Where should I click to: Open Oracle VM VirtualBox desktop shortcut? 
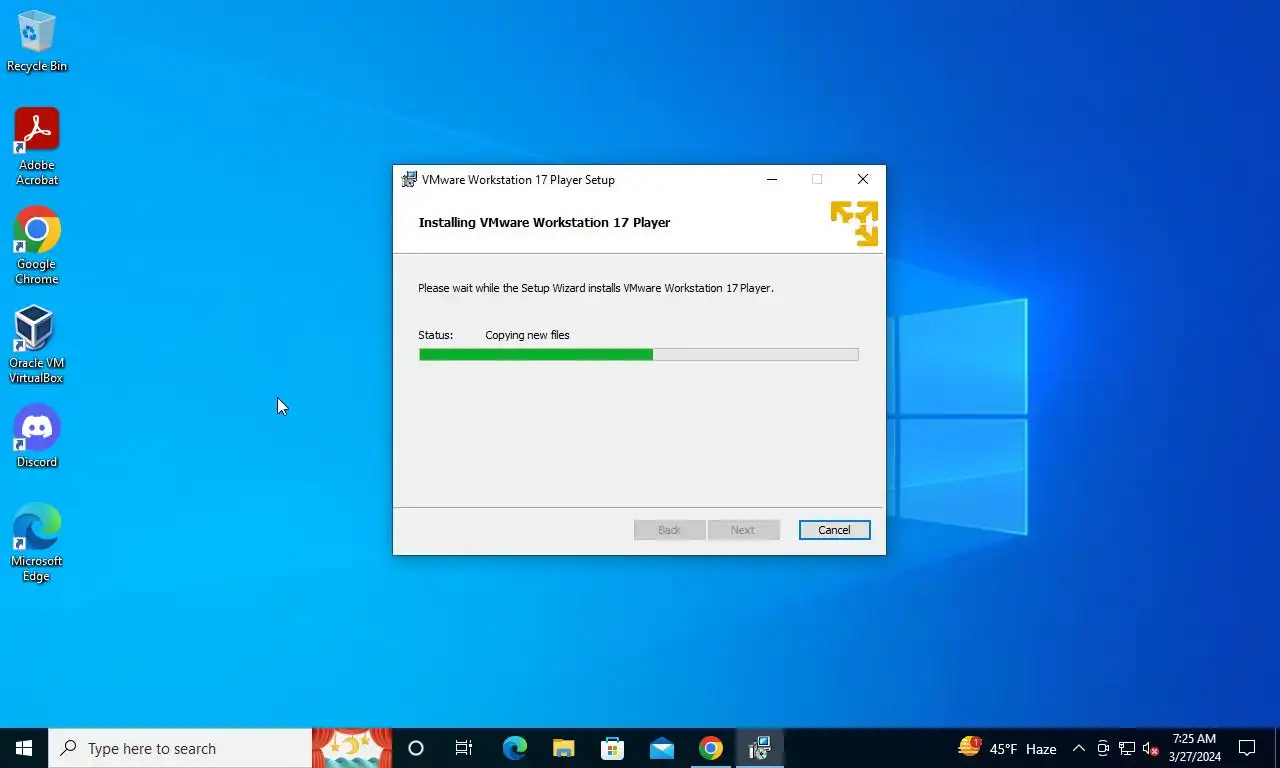click(x=36, y=345)
